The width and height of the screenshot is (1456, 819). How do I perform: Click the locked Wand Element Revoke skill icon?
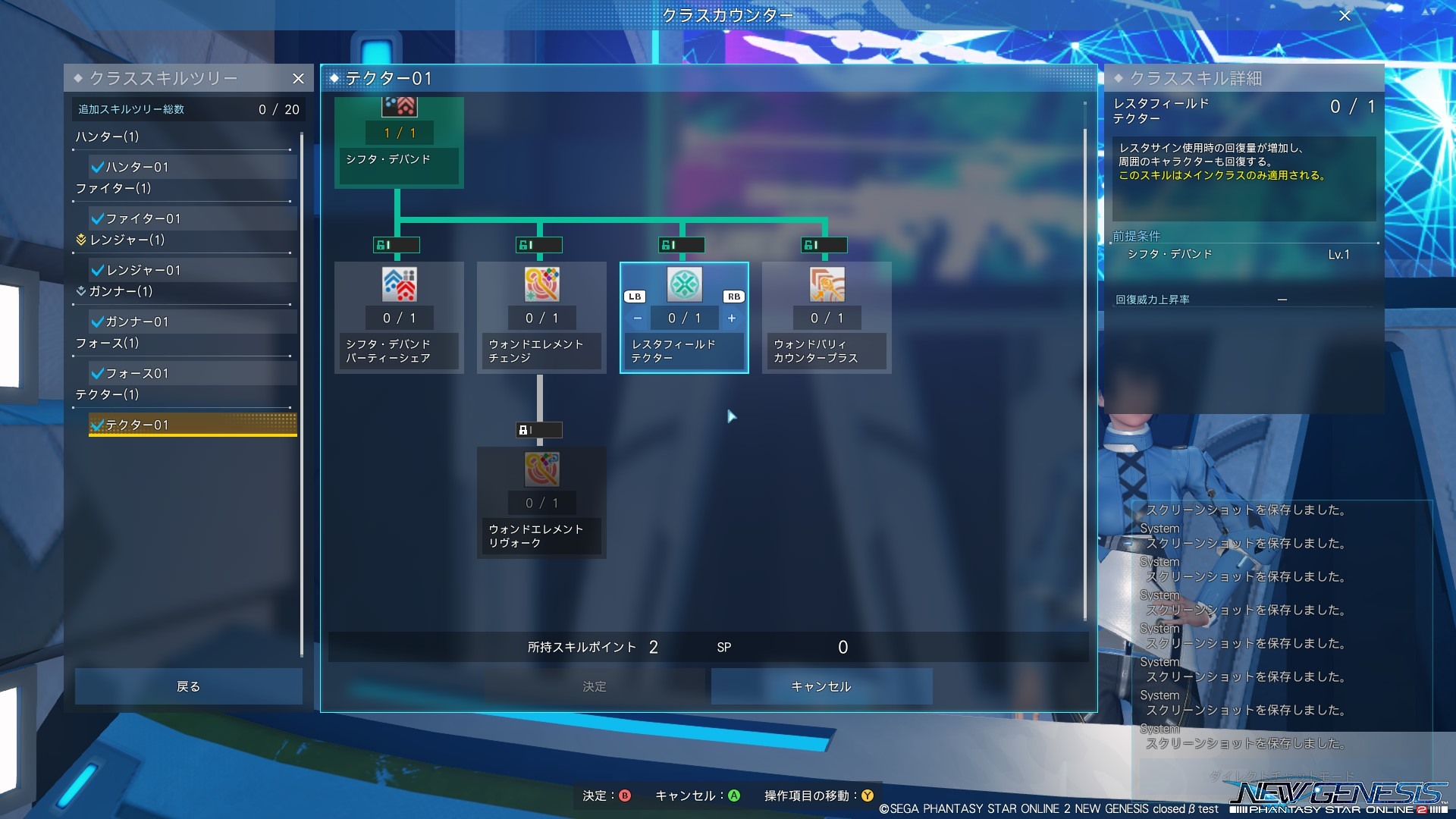(x=541, y=469)
